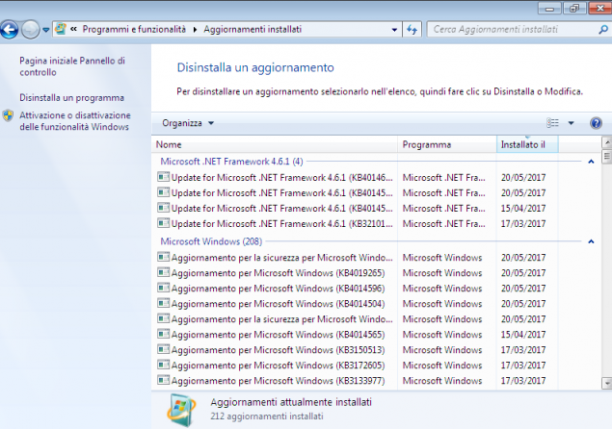Click the date 15/04/2017 in KB4014565 row

(523, 335)
